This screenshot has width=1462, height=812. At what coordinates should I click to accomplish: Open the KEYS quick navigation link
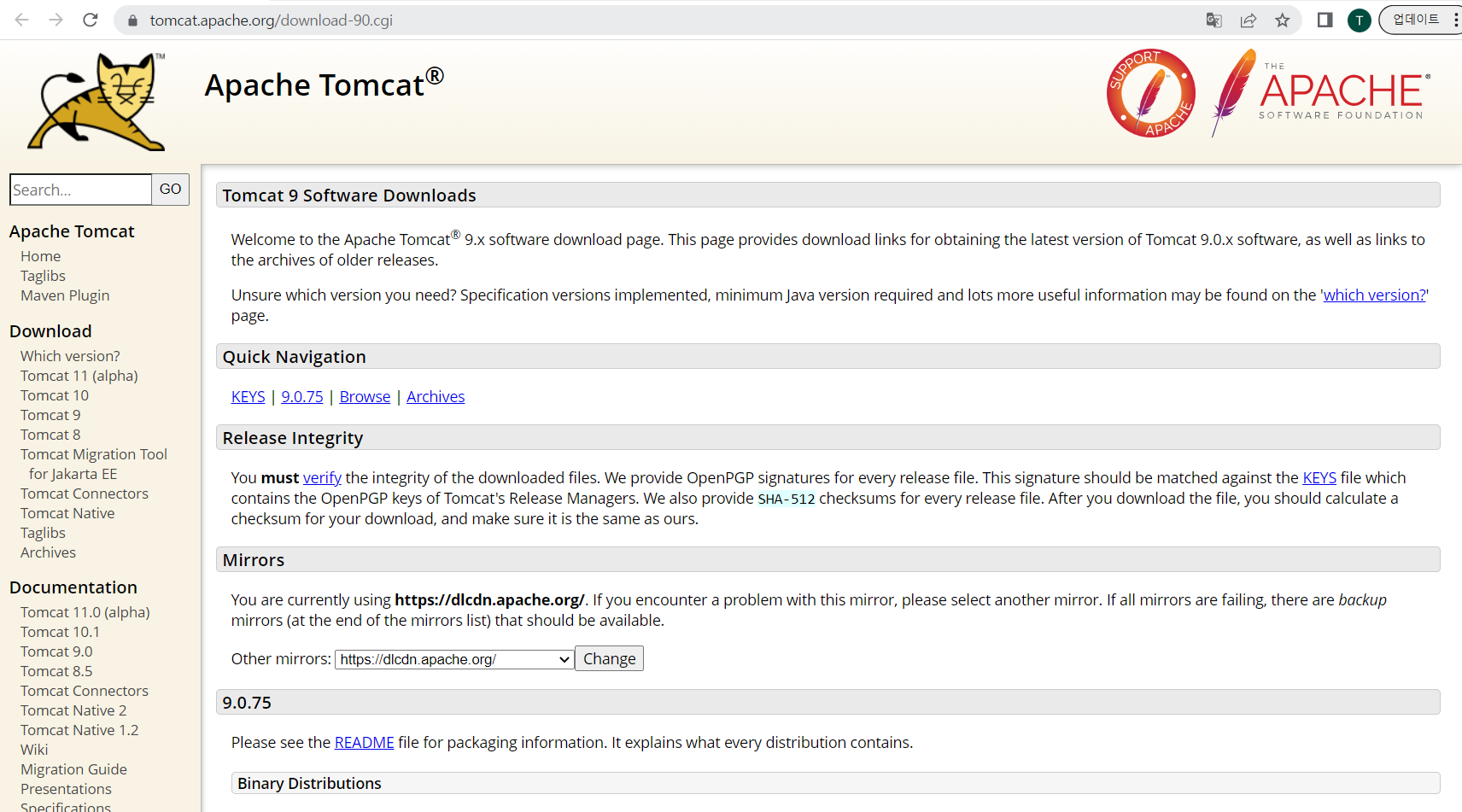[x=249, y=397]
